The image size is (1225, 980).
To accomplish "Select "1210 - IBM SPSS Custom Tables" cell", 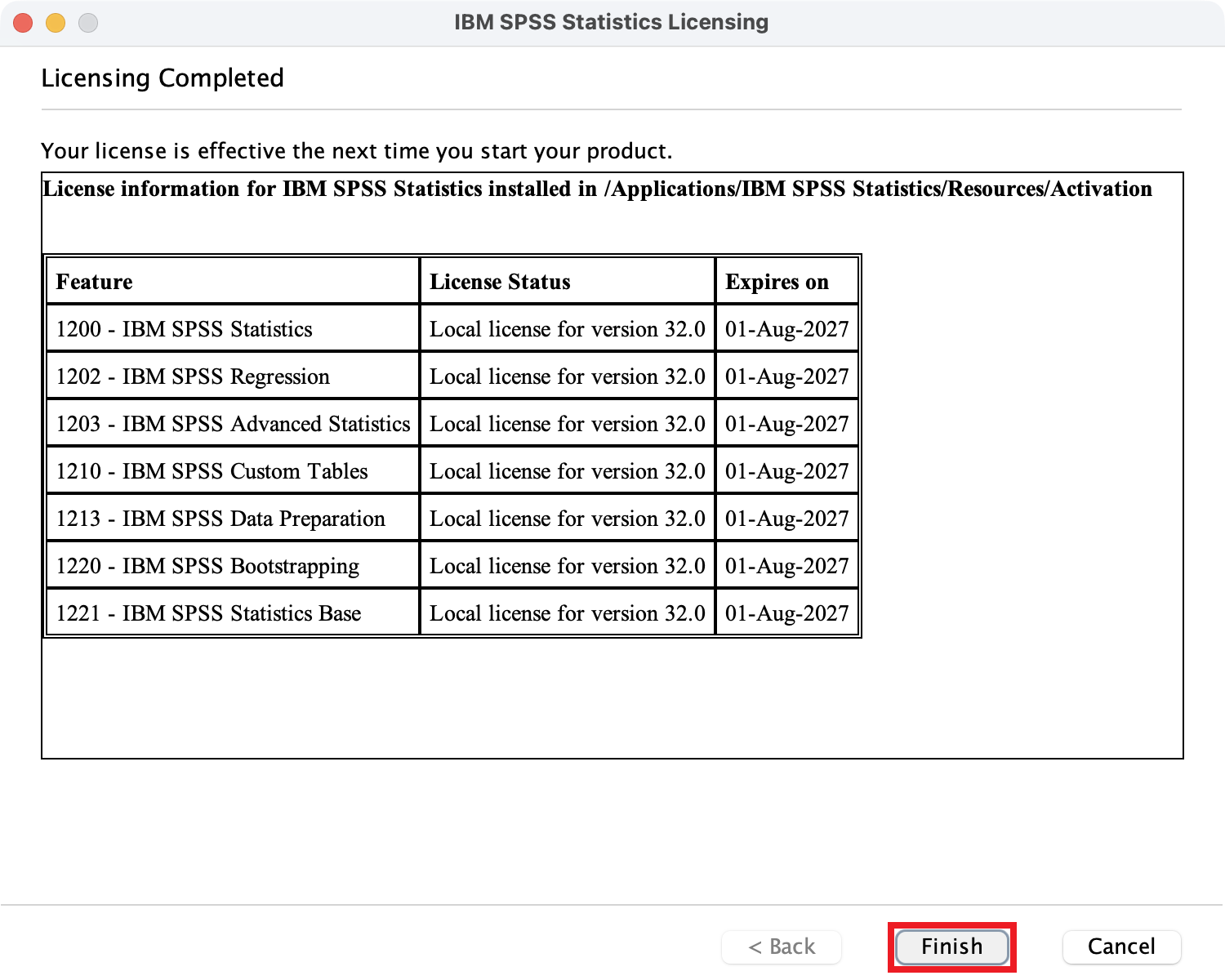I will (233, 471).
